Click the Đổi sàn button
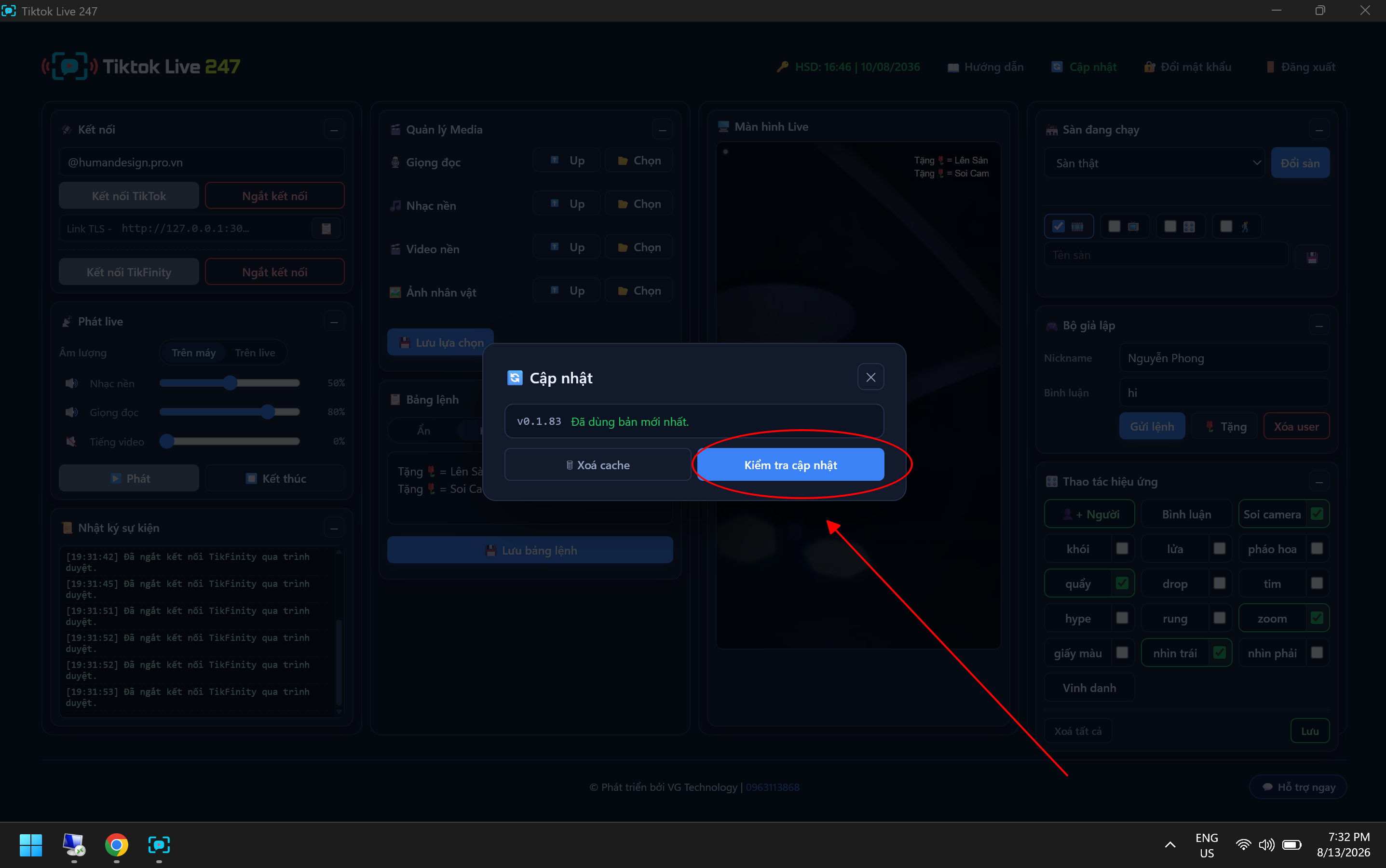1386x868 pixels. pos(1300,163)
